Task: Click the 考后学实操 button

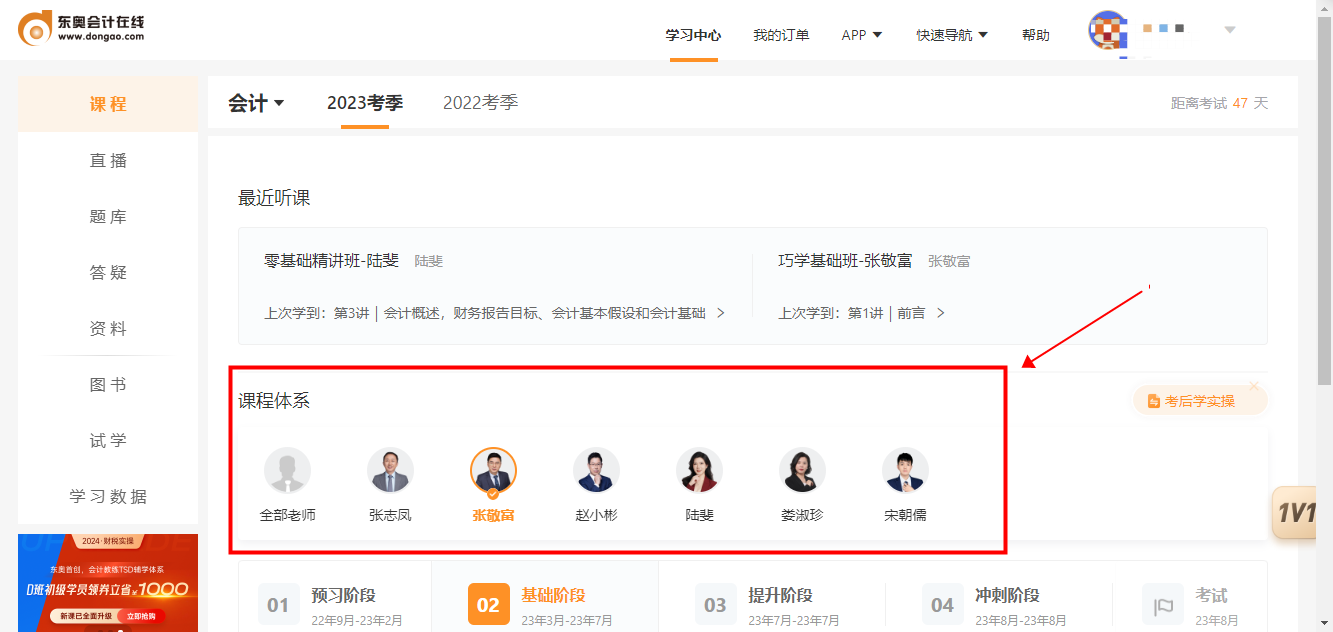Action: pos(1199,401)
